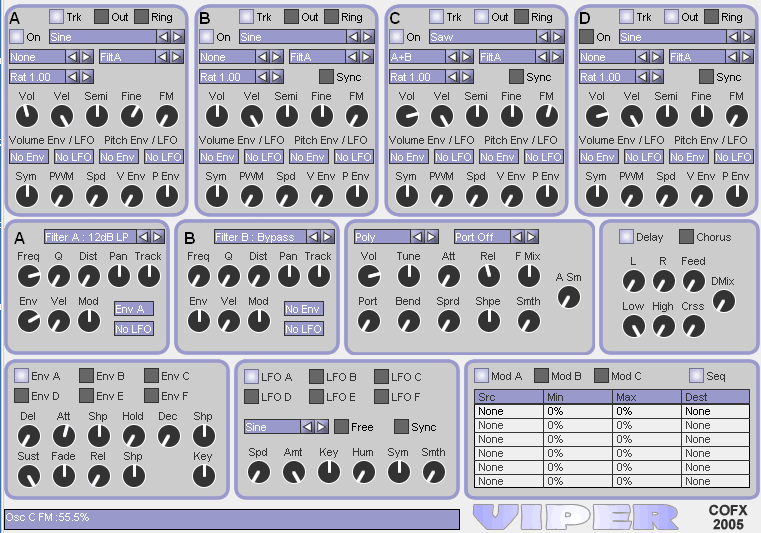This screenshot has width=761, height=533.
Task: Click the DMix knob
Action: coord(724,301)
